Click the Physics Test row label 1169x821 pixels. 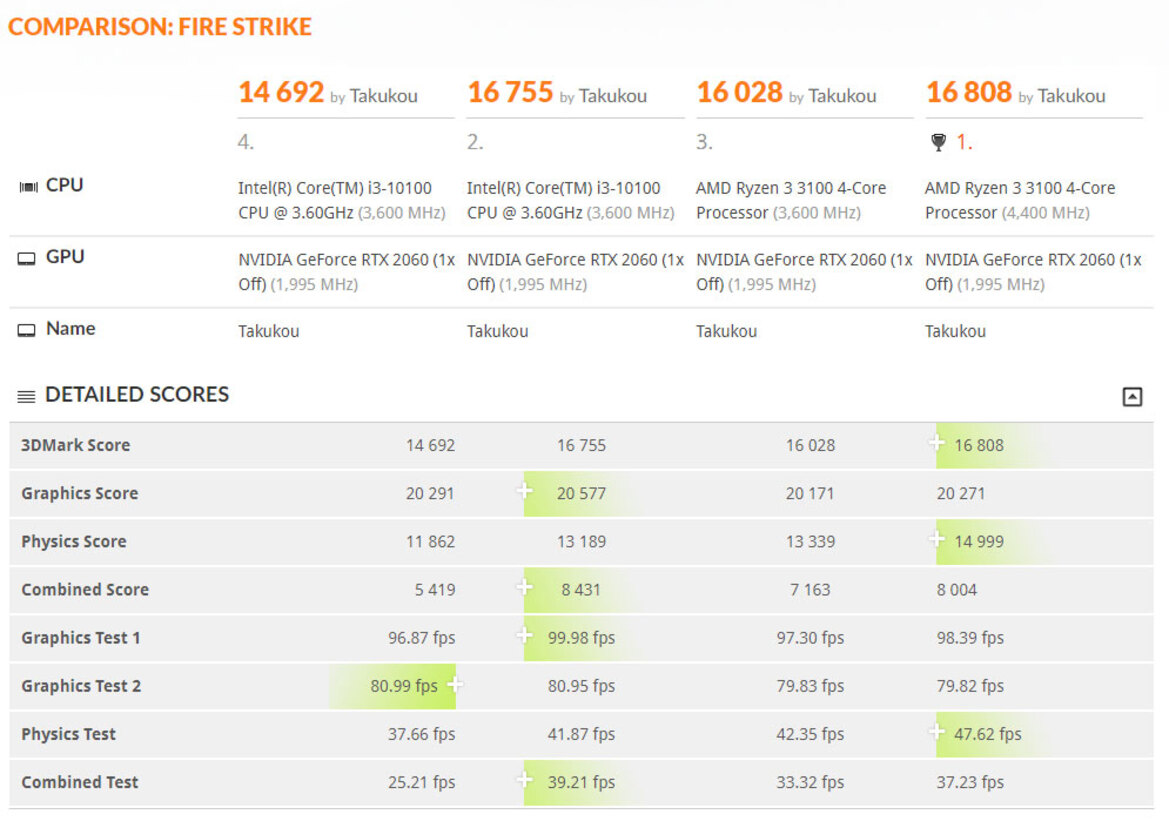point(69,734)
